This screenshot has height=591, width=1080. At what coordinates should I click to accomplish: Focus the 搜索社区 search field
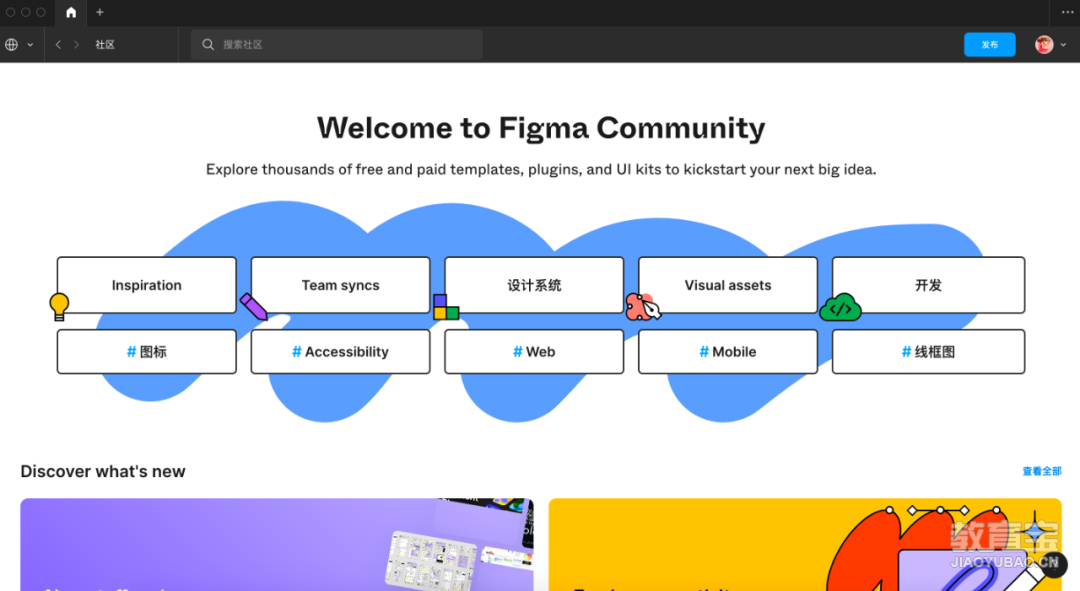click(x=337, y=45)
